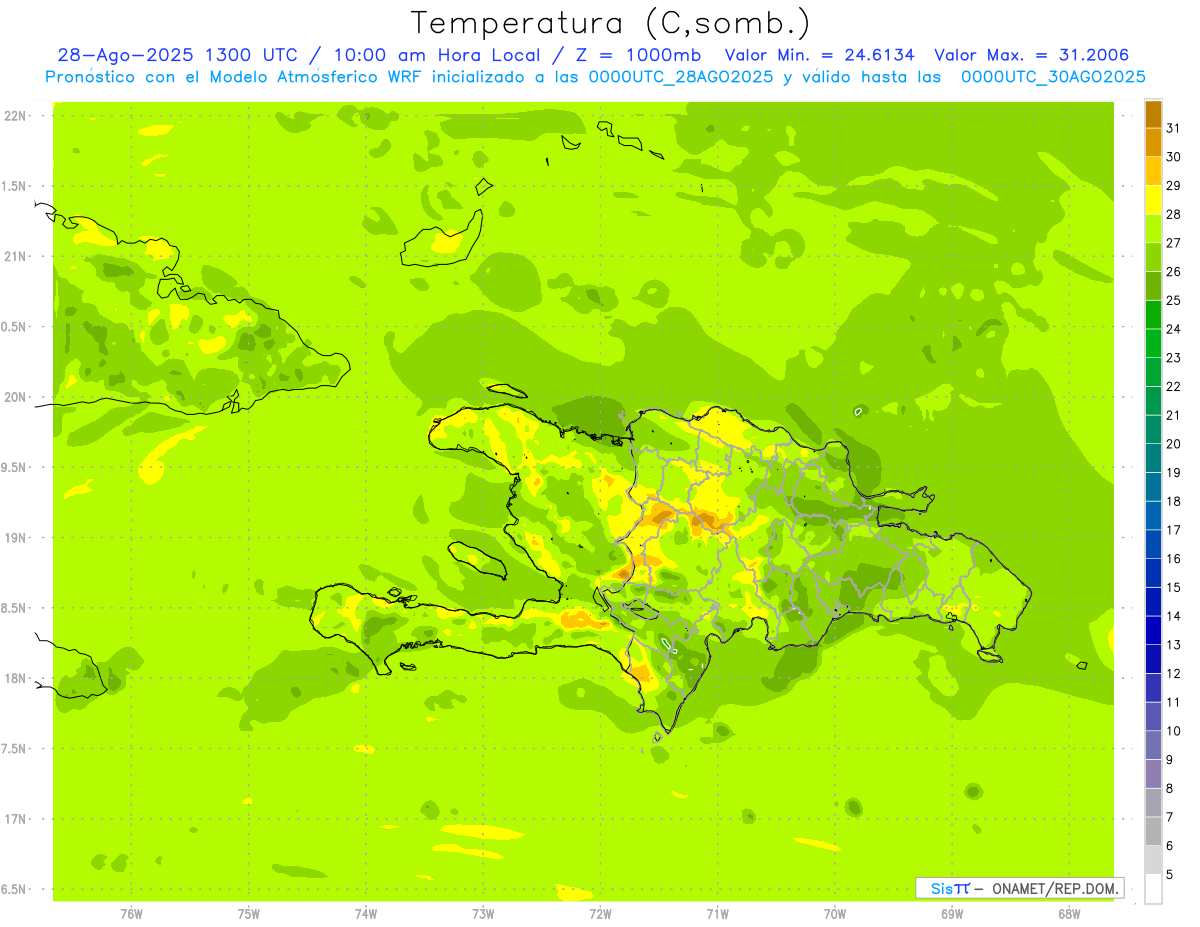Click the legend value label "25"
1200x927 pixels.
pos(1173,300)
